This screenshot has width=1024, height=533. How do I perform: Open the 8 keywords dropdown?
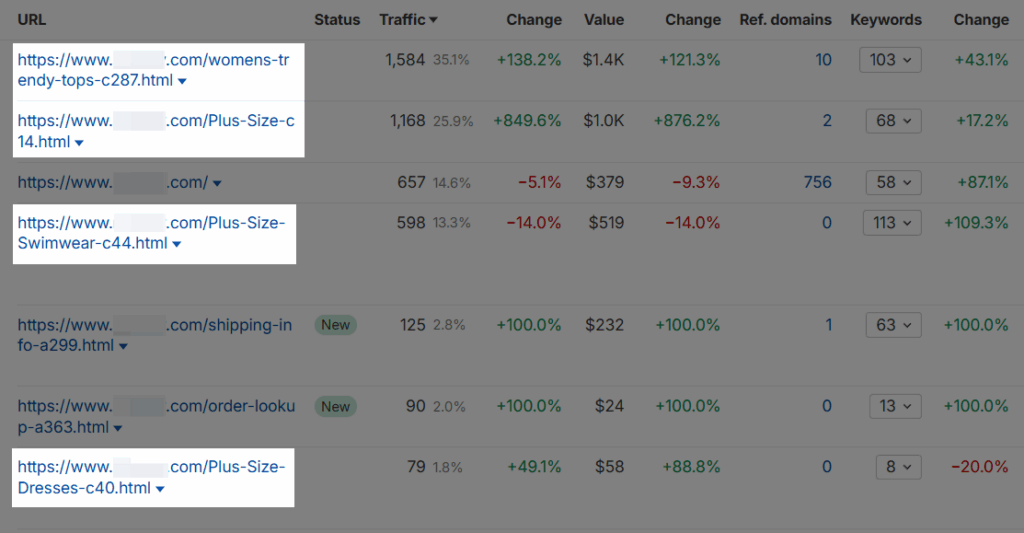point(890,467)
